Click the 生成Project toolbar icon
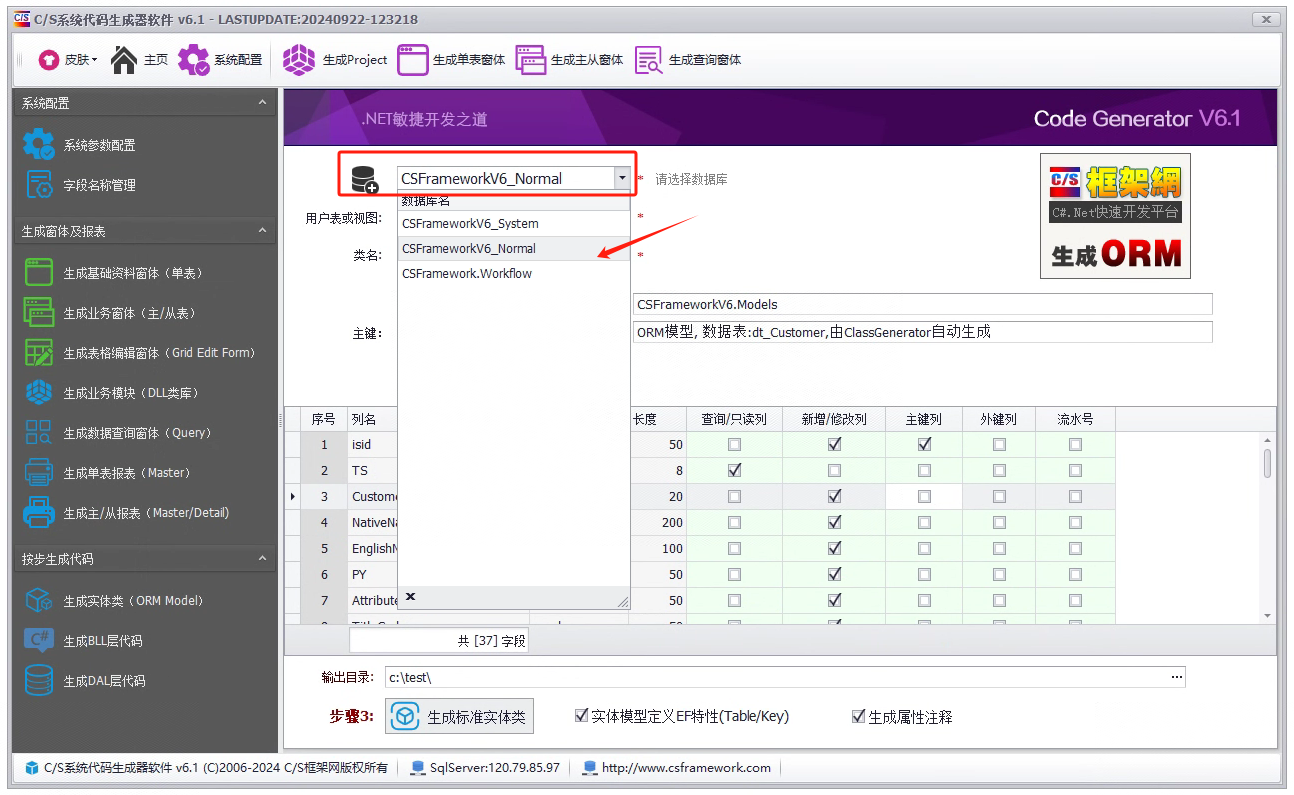Image resolution: width=1294 pixels, height=795 pixels. coord(299,60)
